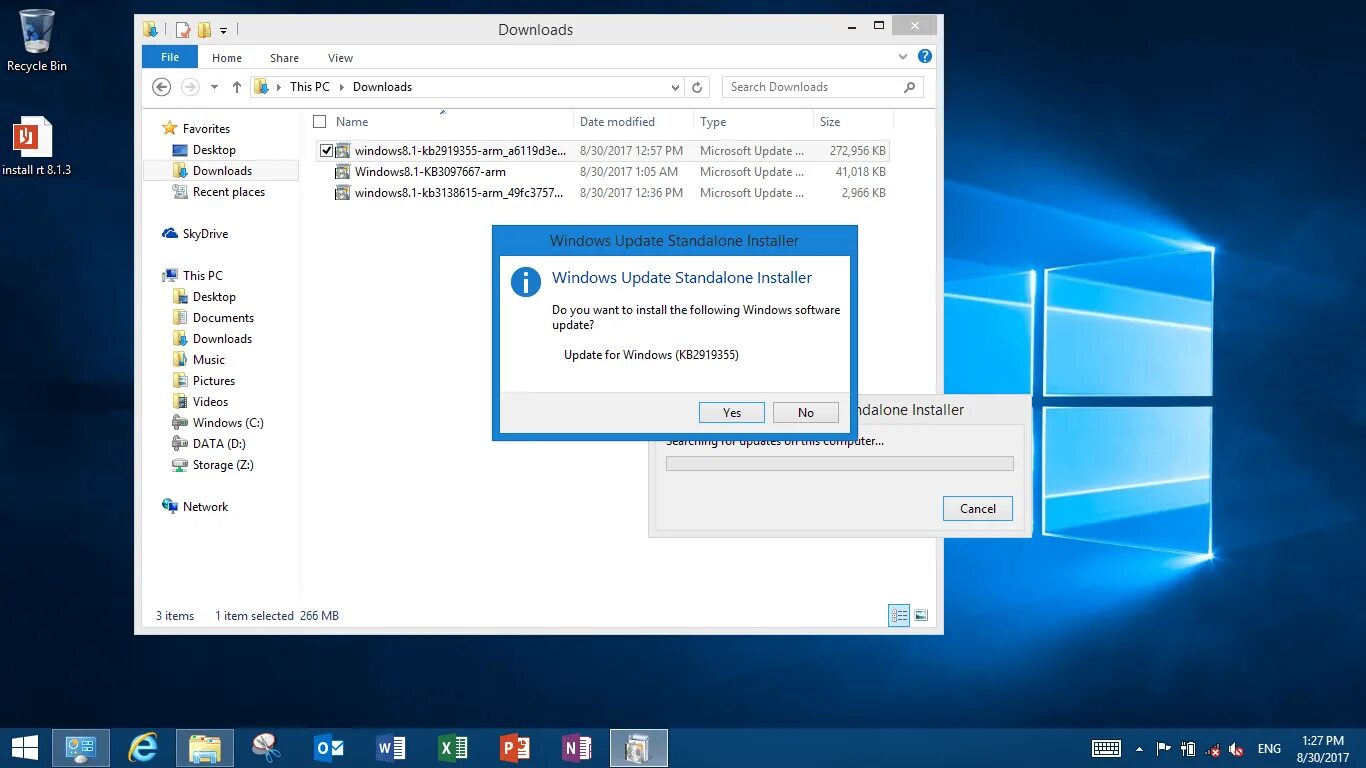
Task: Click the search magnifier in Search Downloads
Action: [x=909, y=87]
